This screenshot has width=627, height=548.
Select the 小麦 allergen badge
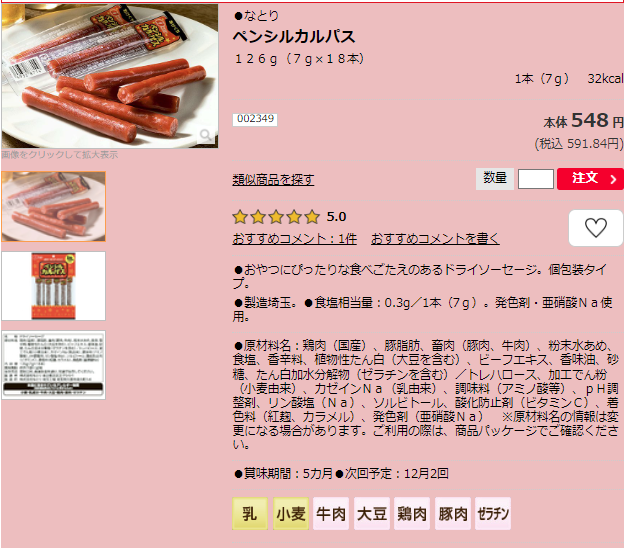coord(291,514)
